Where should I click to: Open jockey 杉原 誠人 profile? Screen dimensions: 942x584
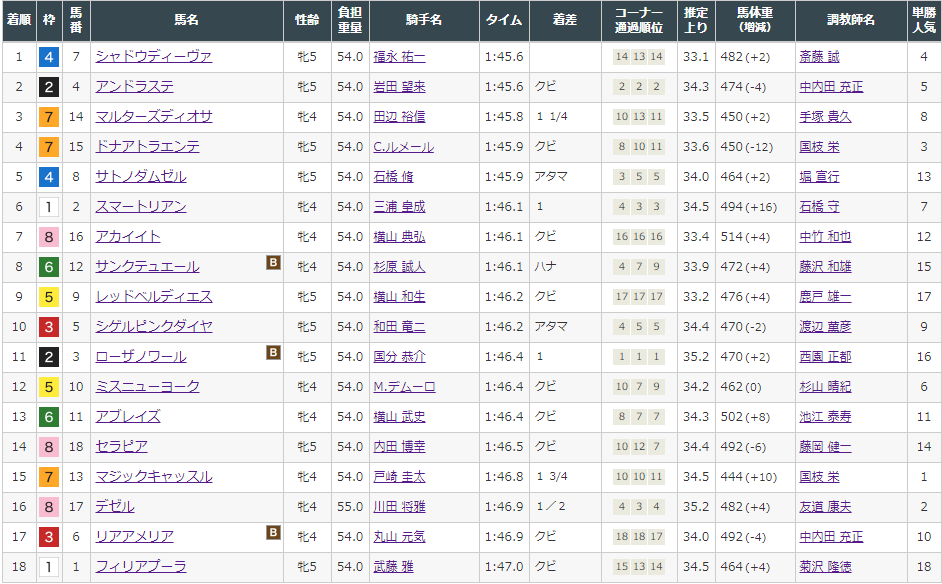pyautogui.click(x=399, y=267)
